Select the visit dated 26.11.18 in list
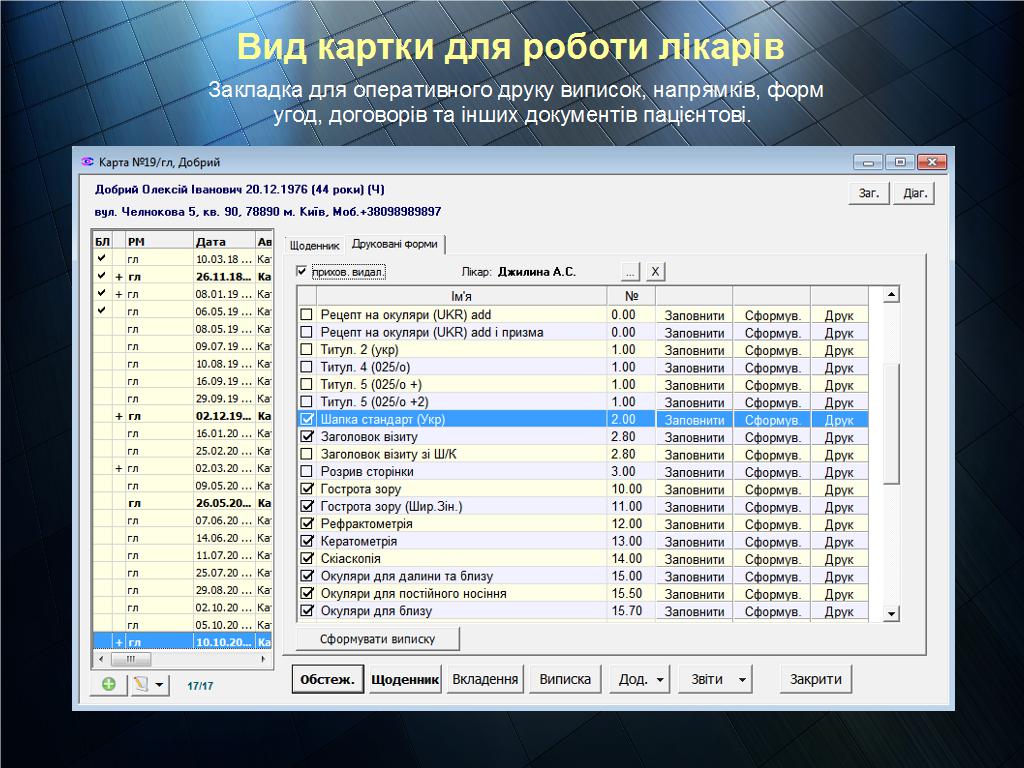Screen dimensions: 1024x768 click(222, 277)
